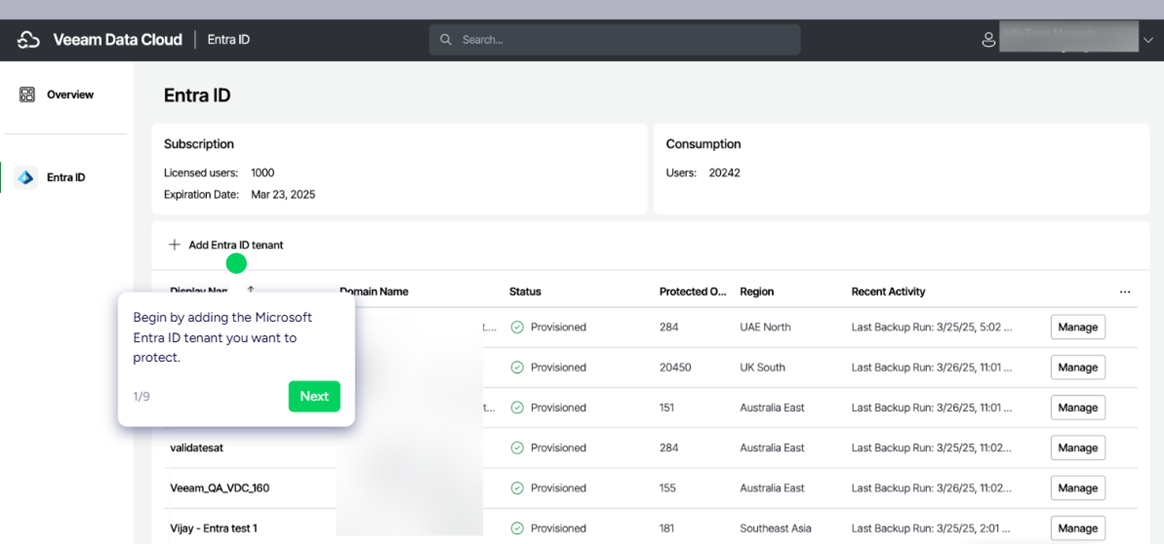The width and height of the screenshot is (1164, 544).
Task: Click the Provisioned check icon in Veeam_QA_VDC_160 row
Action: (x=517, y=488)
